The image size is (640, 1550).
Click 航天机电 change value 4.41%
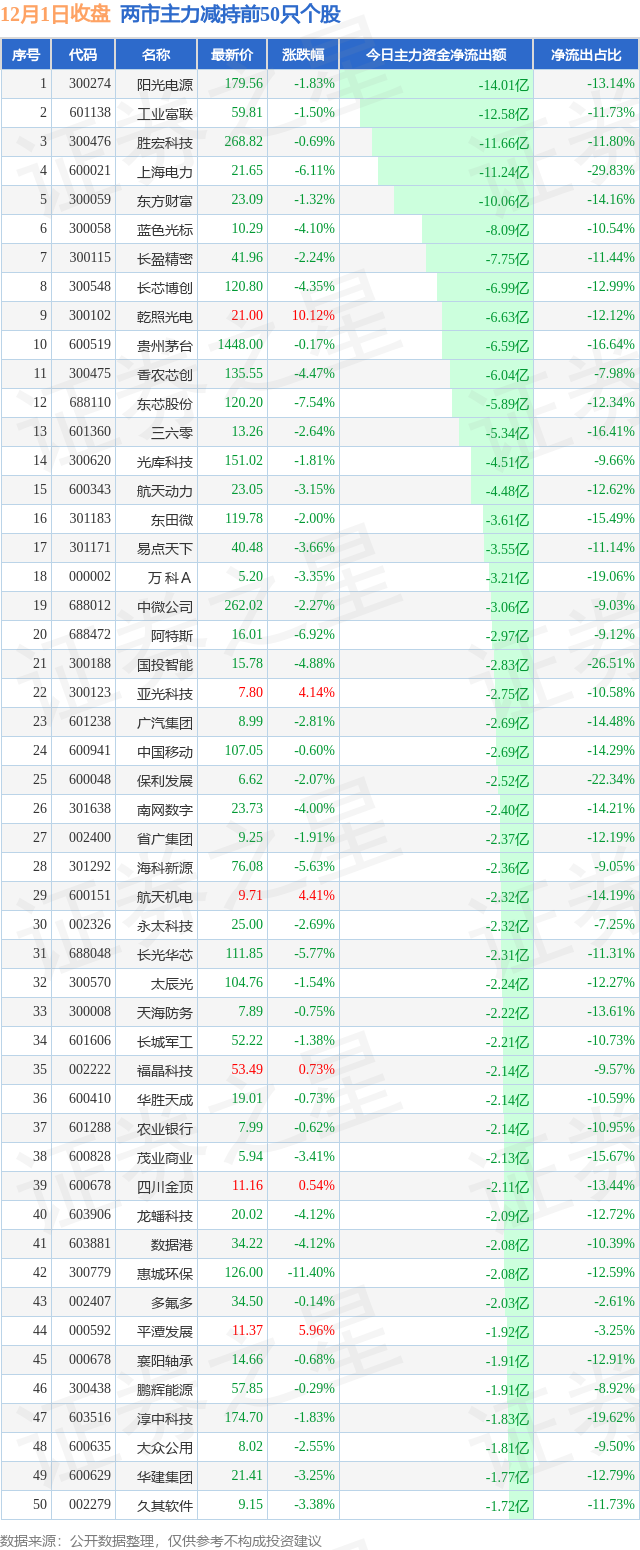coord(316,896)
